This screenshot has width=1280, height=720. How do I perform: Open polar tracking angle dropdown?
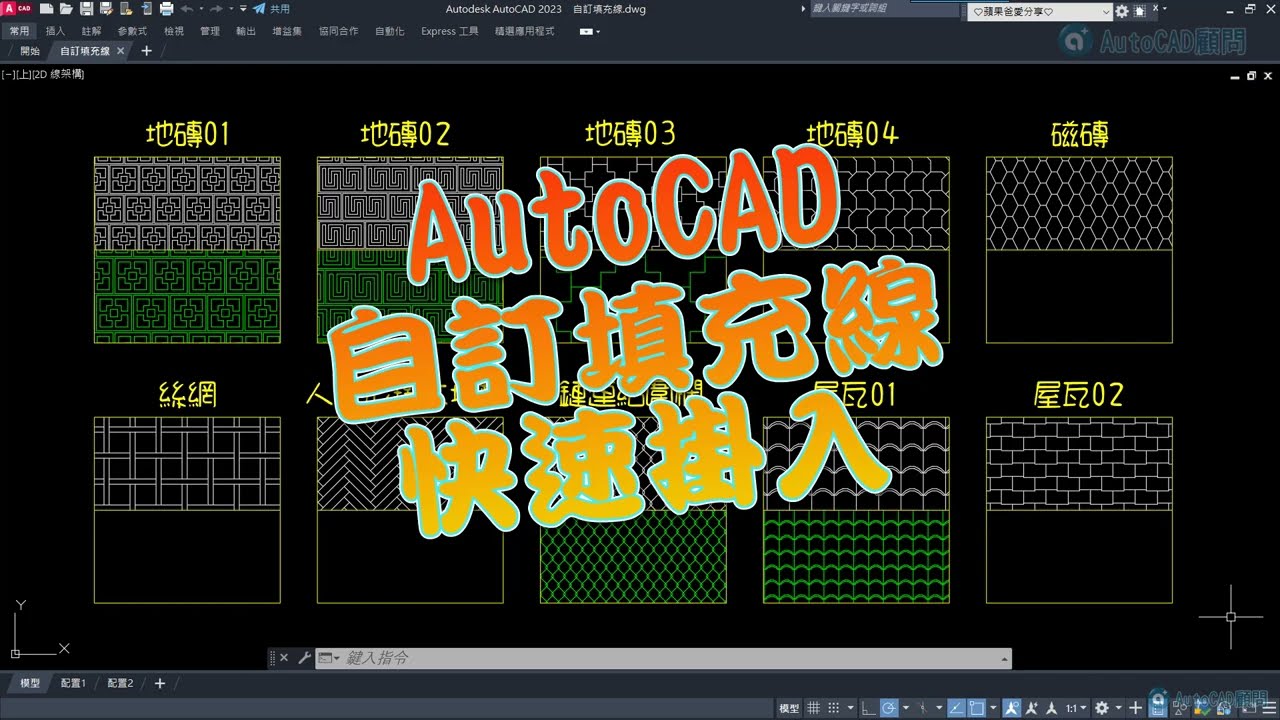tap(906, 708)
